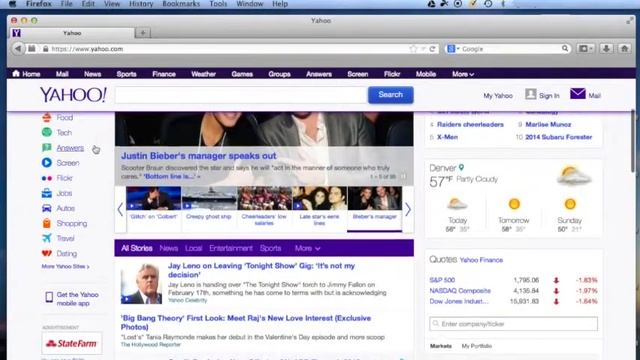This screenshot has width=640, height=360.
Task: Open Jobs briefcase icon
Action: (47, 193)
